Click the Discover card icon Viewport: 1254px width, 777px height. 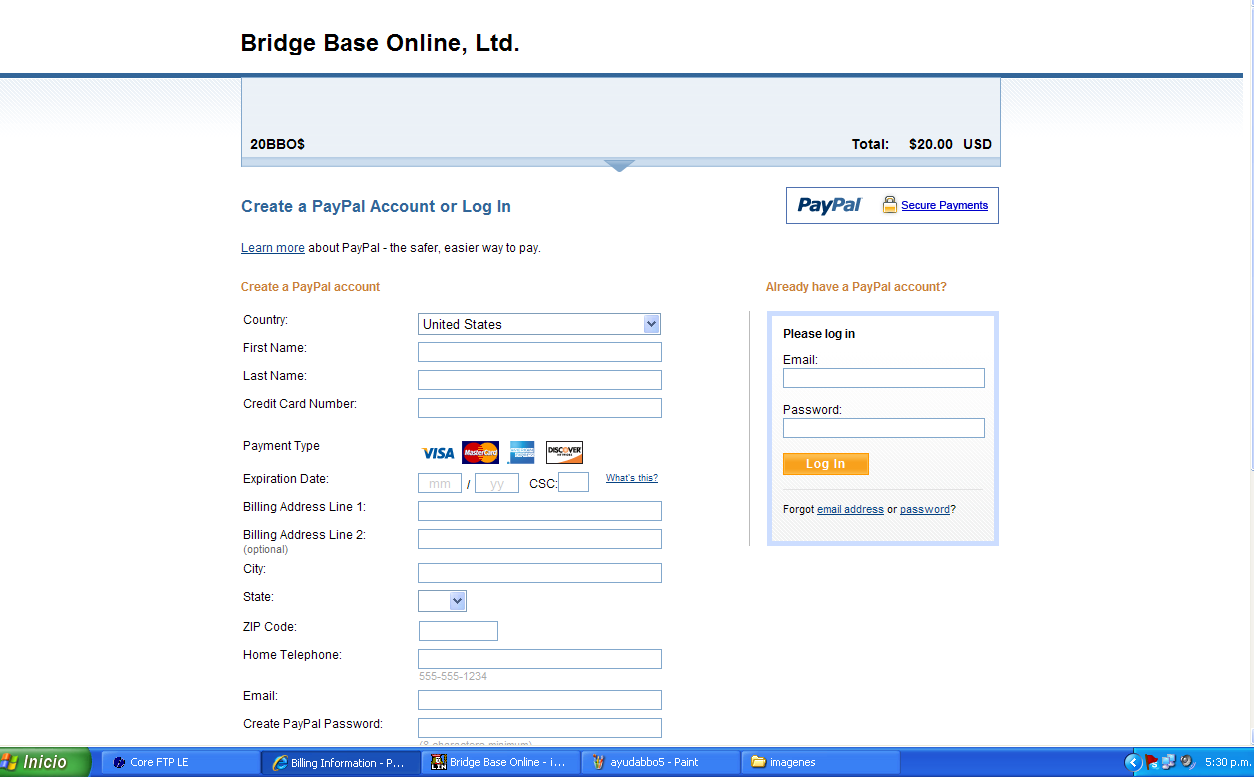point(564,453)
